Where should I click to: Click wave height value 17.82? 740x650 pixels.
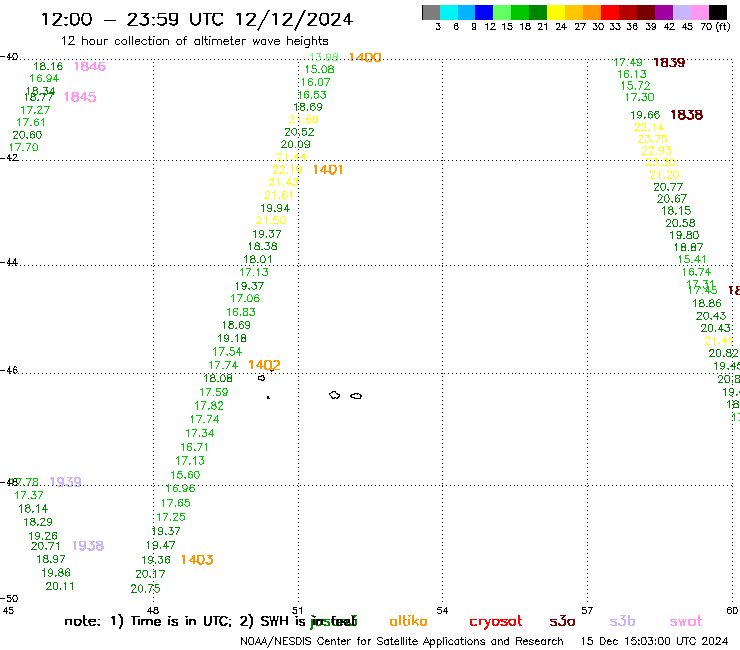click(x=209, y=405)
